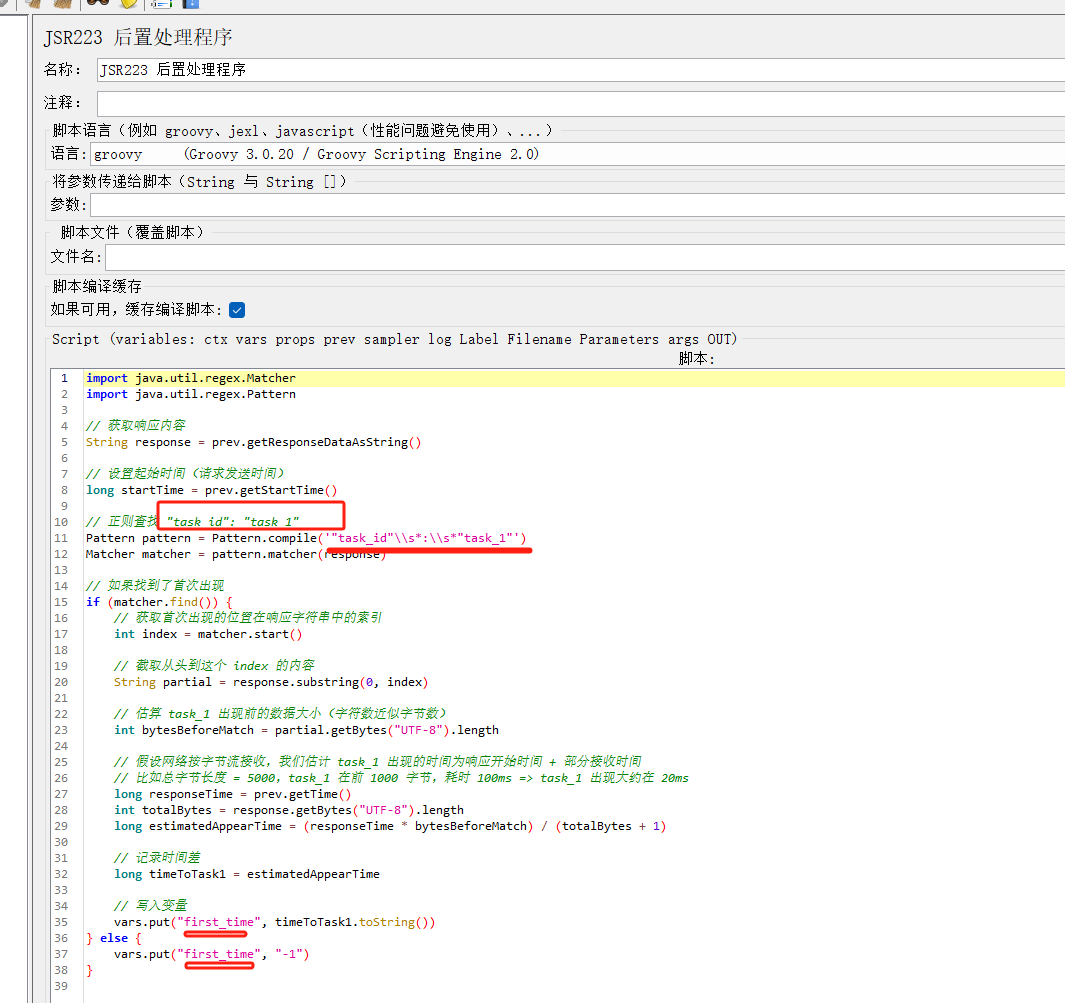Image resolution: width=1065 pixels, height=1003 pixels.
Task: Click the 参数 parameters input field
Action: (577, 205)
